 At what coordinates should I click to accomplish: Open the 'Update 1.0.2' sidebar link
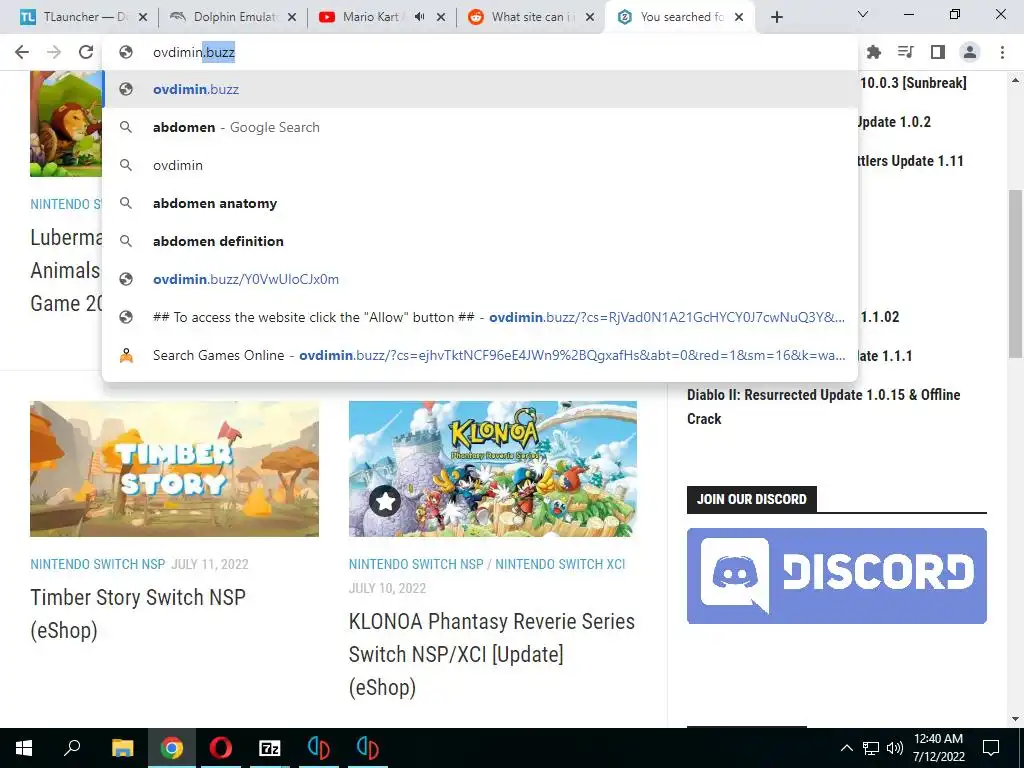(894, 122)
